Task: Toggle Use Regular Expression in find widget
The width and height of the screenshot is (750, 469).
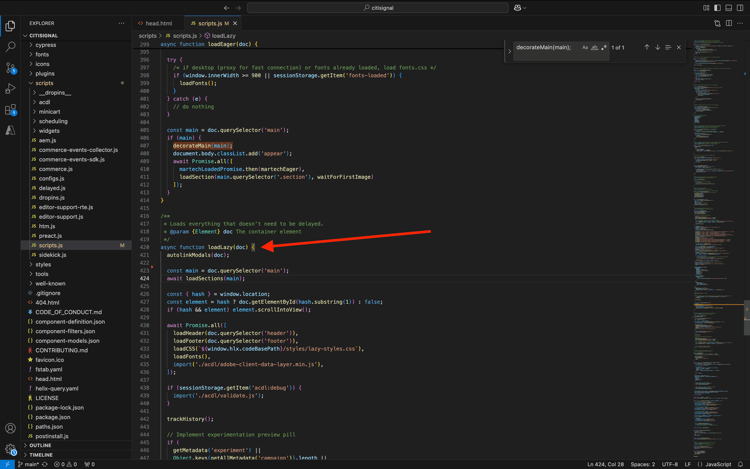Action: pos(604,47)
